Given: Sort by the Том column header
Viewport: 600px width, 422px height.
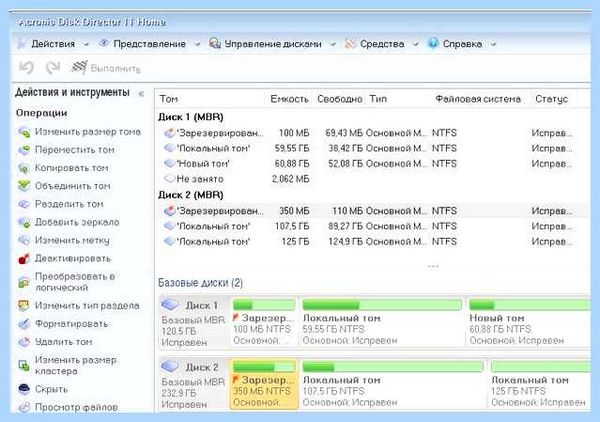Looking at the screenshot, I should pos(169,99).
